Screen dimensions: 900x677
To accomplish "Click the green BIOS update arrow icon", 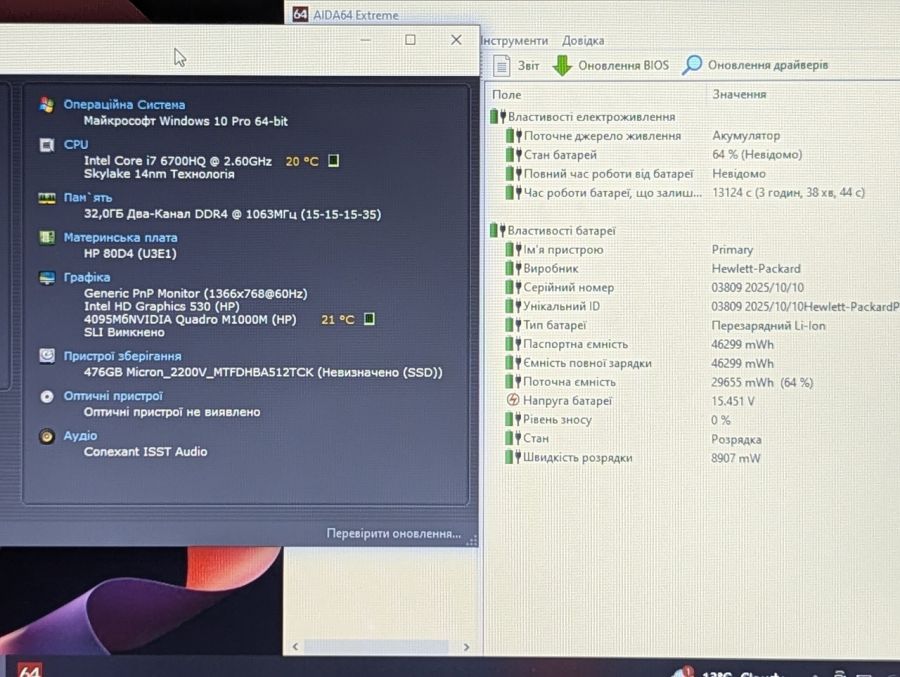I will 562,65.
